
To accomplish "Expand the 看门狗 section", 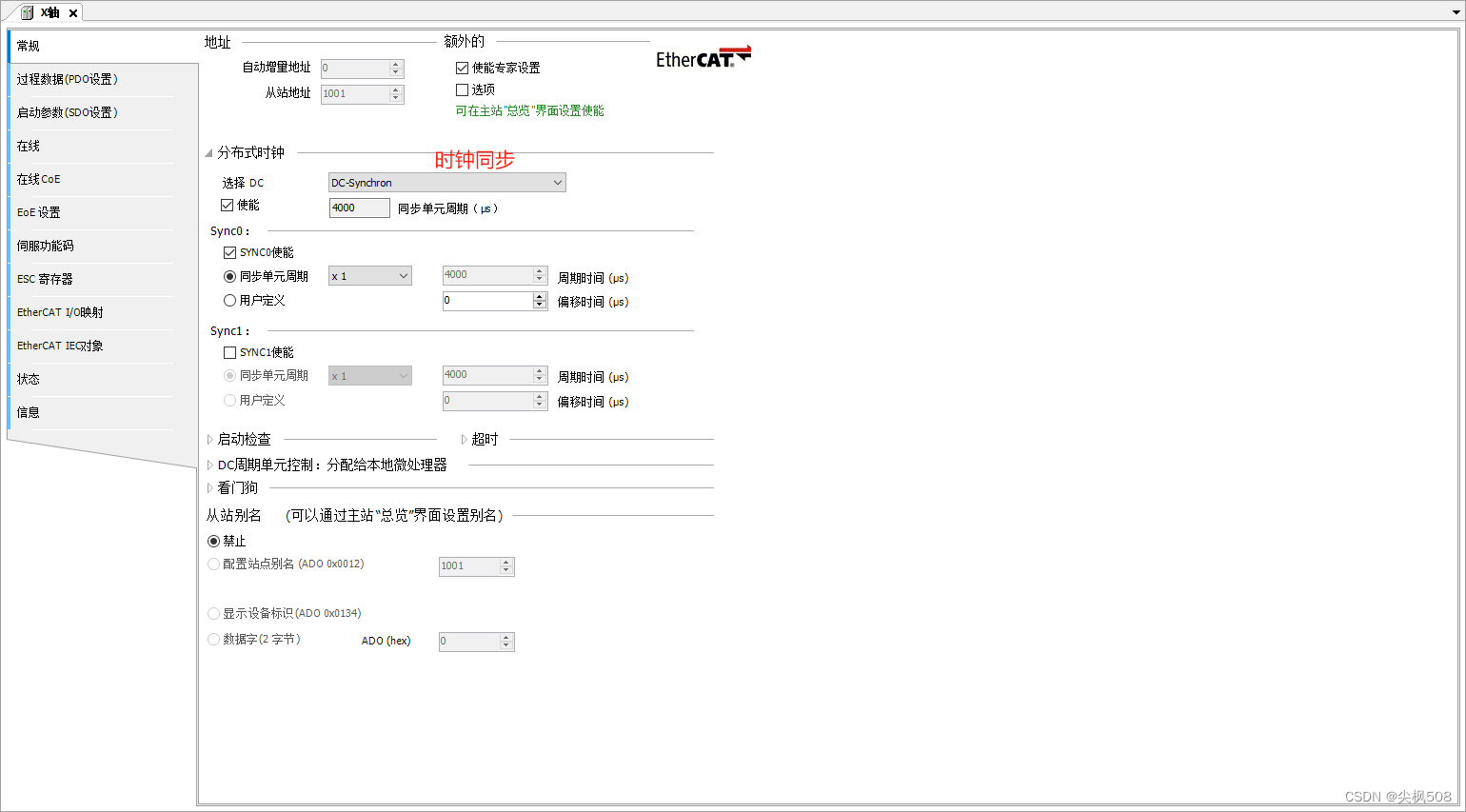I will click(x=210, y=487).
